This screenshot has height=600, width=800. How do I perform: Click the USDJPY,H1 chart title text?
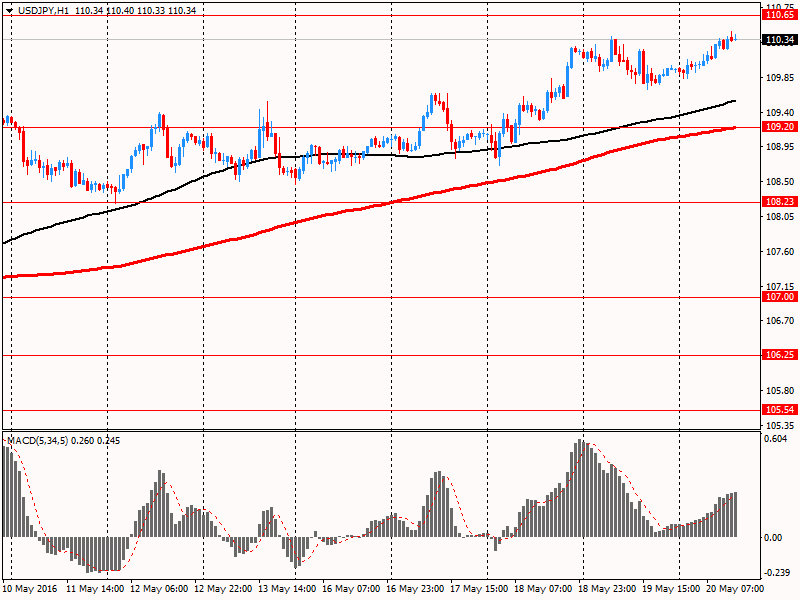(41, 10)
